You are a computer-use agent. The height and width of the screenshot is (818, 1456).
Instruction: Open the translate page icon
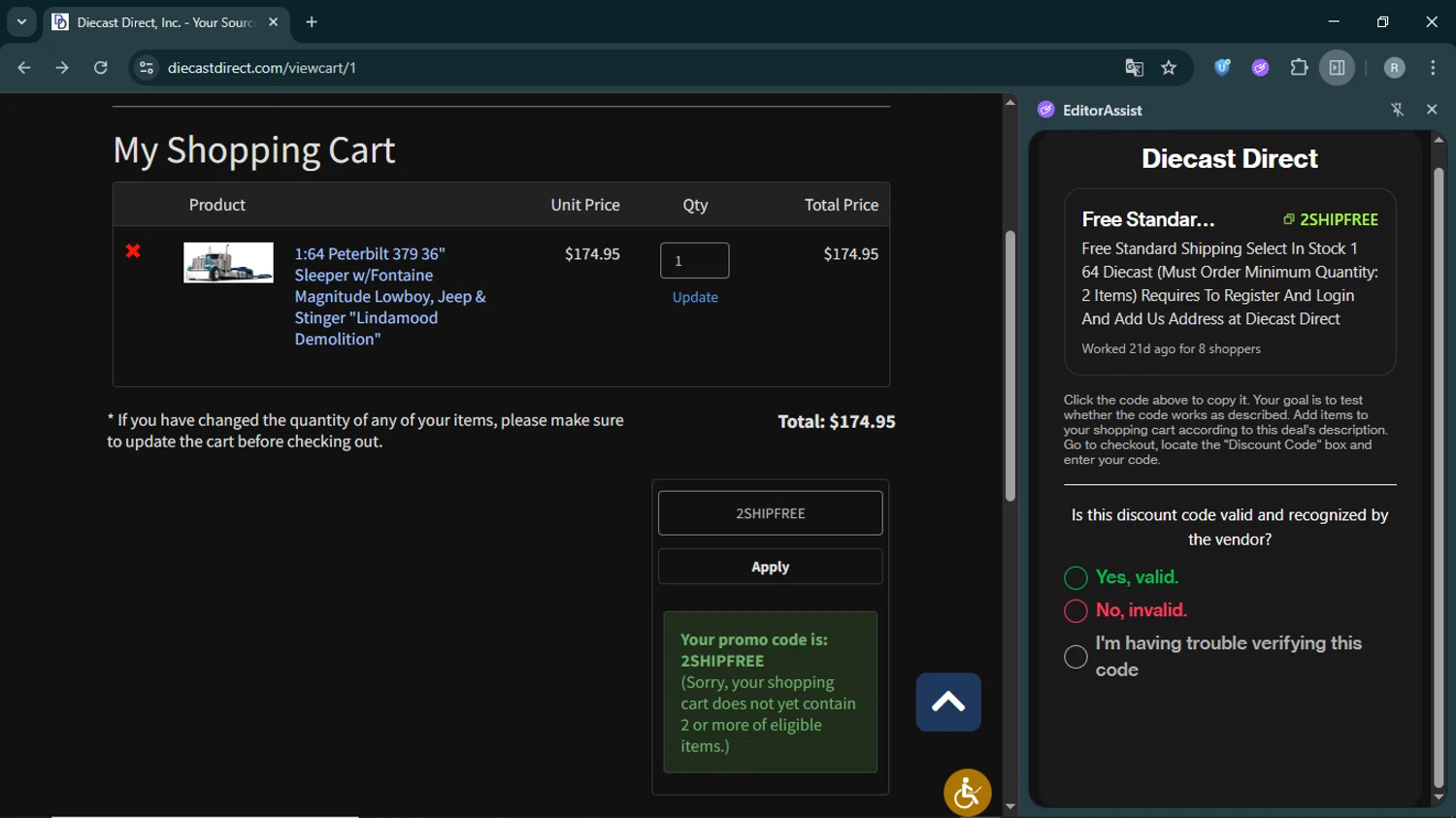(1134, 68)
